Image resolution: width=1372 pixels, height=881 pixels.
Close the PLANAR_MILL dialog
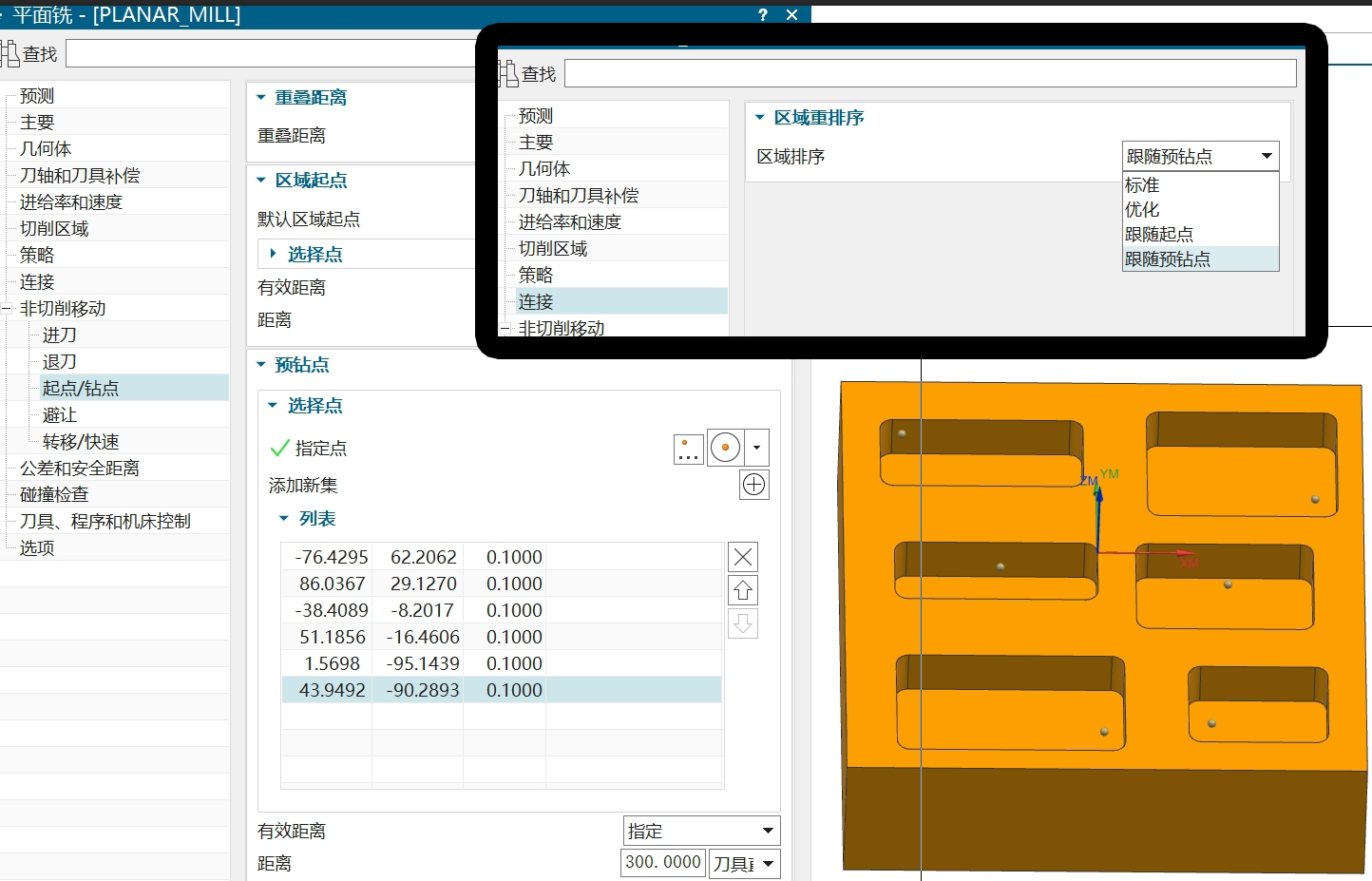(791, 15)
